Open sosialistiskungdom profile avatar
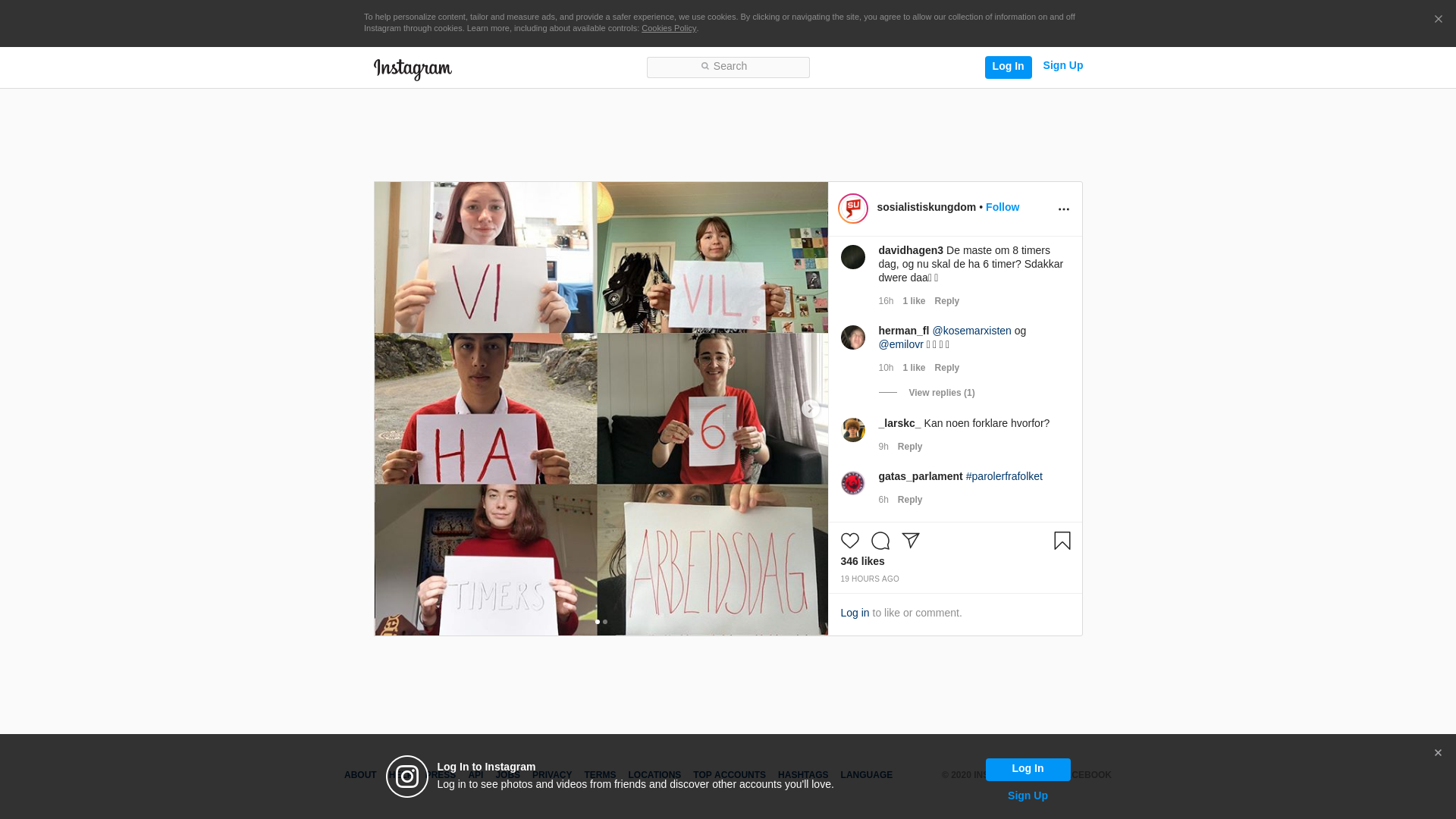 [852, 209]
